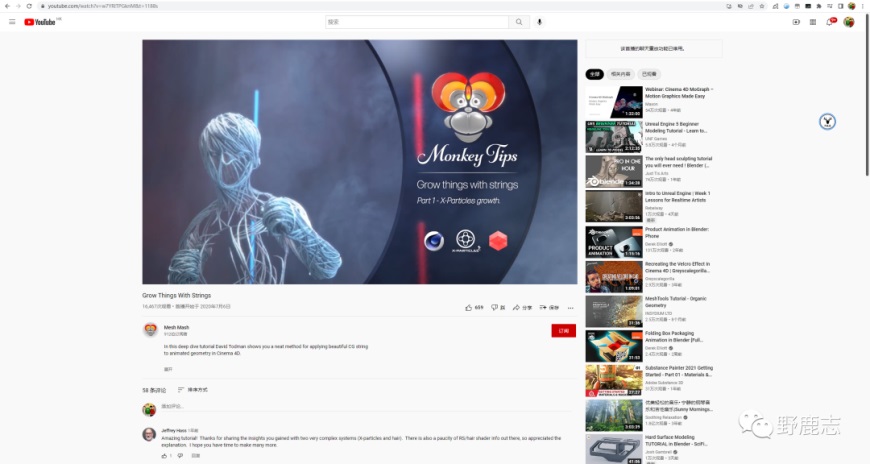Open the only head sculpting tutorial thumbnail
This screenshot has height=464, width=870.
click(x=614, y=171)
